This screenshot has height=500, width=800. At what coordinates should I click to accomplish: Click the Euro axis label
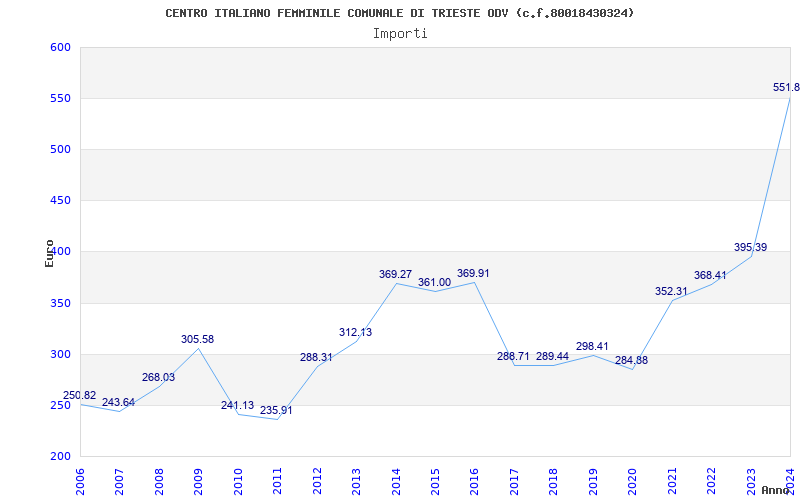49,253
